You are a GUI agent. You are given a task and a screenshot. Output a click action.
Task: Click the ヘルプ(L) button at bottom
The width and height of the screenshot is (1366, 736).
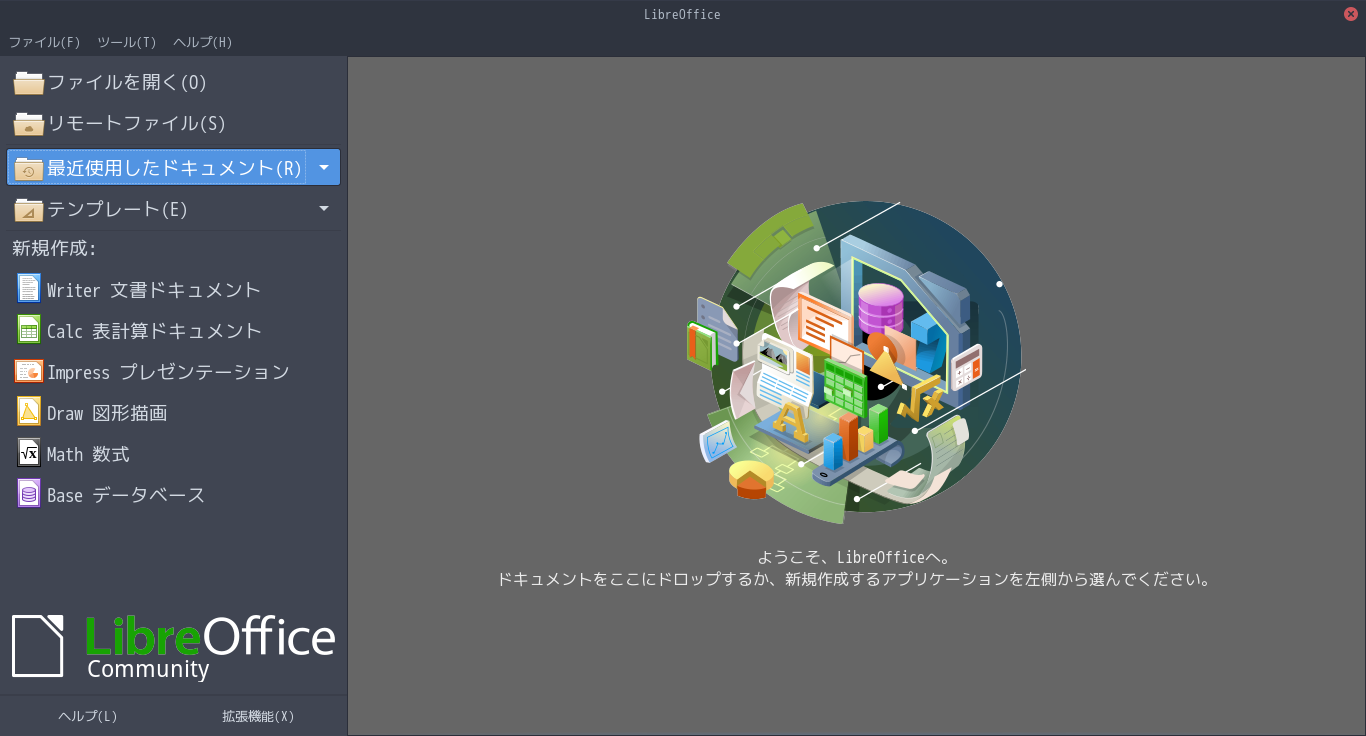[x=88, y=716]
